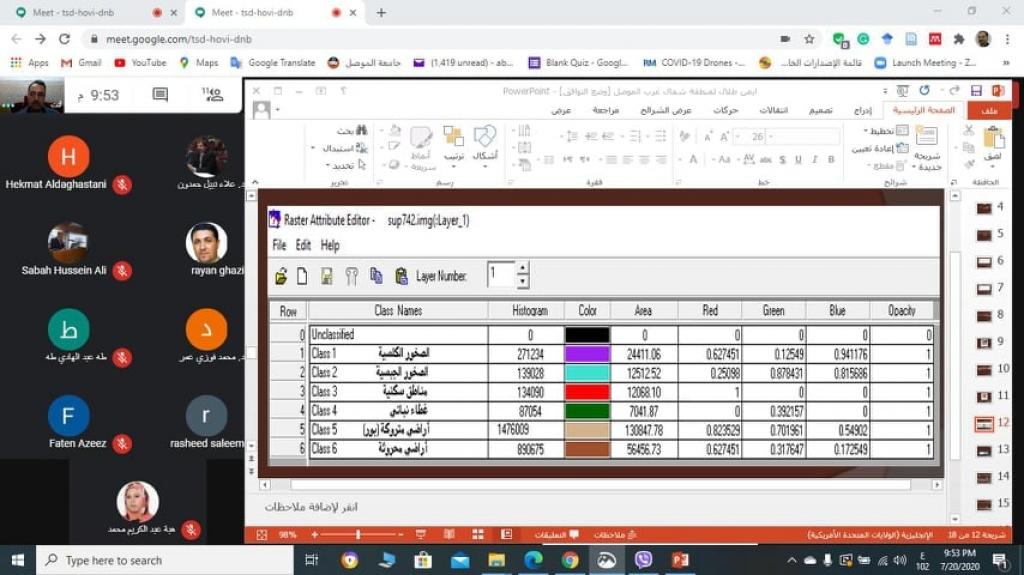1024x575 pixels.
Task: Click the browser reload icon
Action: click(65, 39)
